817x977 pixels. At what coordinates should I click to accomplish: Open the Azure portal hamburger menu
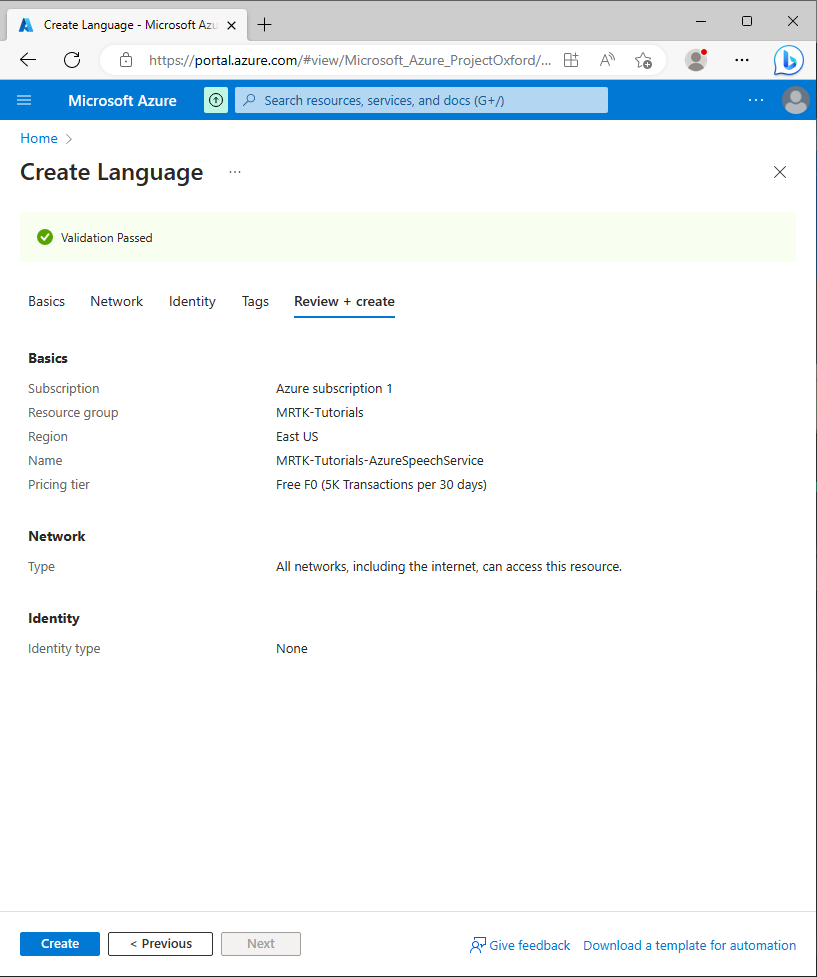pos(25,100)
